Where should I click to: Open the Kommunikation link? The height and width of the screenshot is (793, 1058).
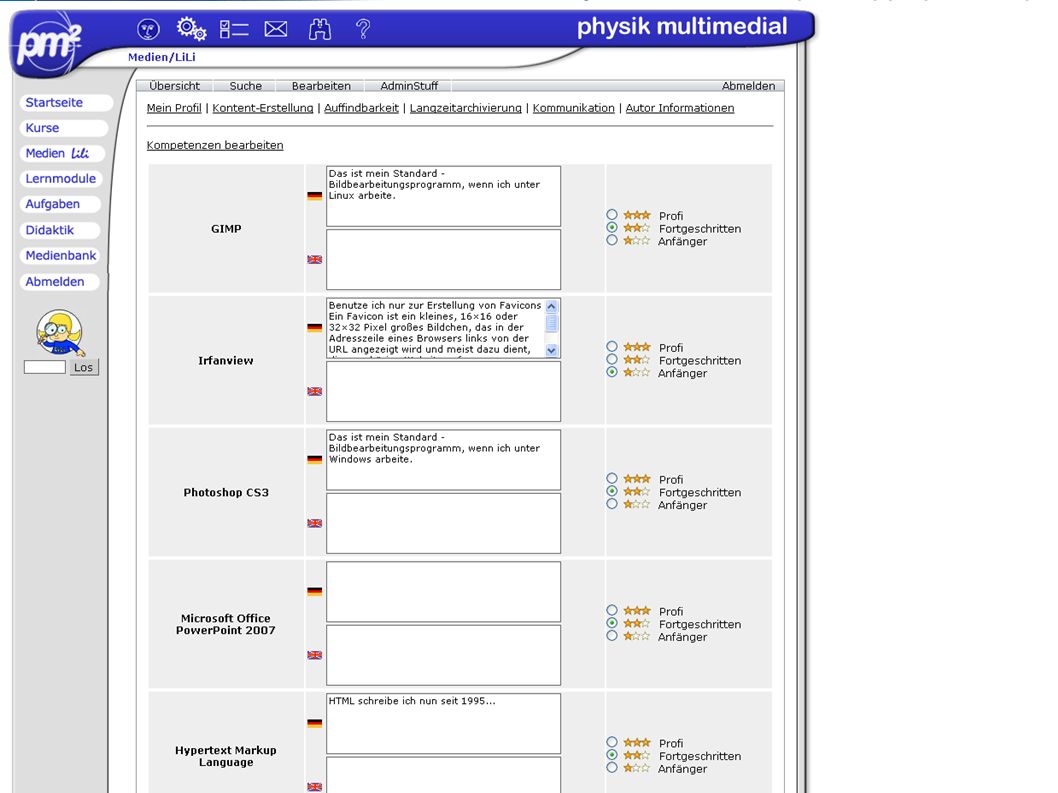[574, 108]
